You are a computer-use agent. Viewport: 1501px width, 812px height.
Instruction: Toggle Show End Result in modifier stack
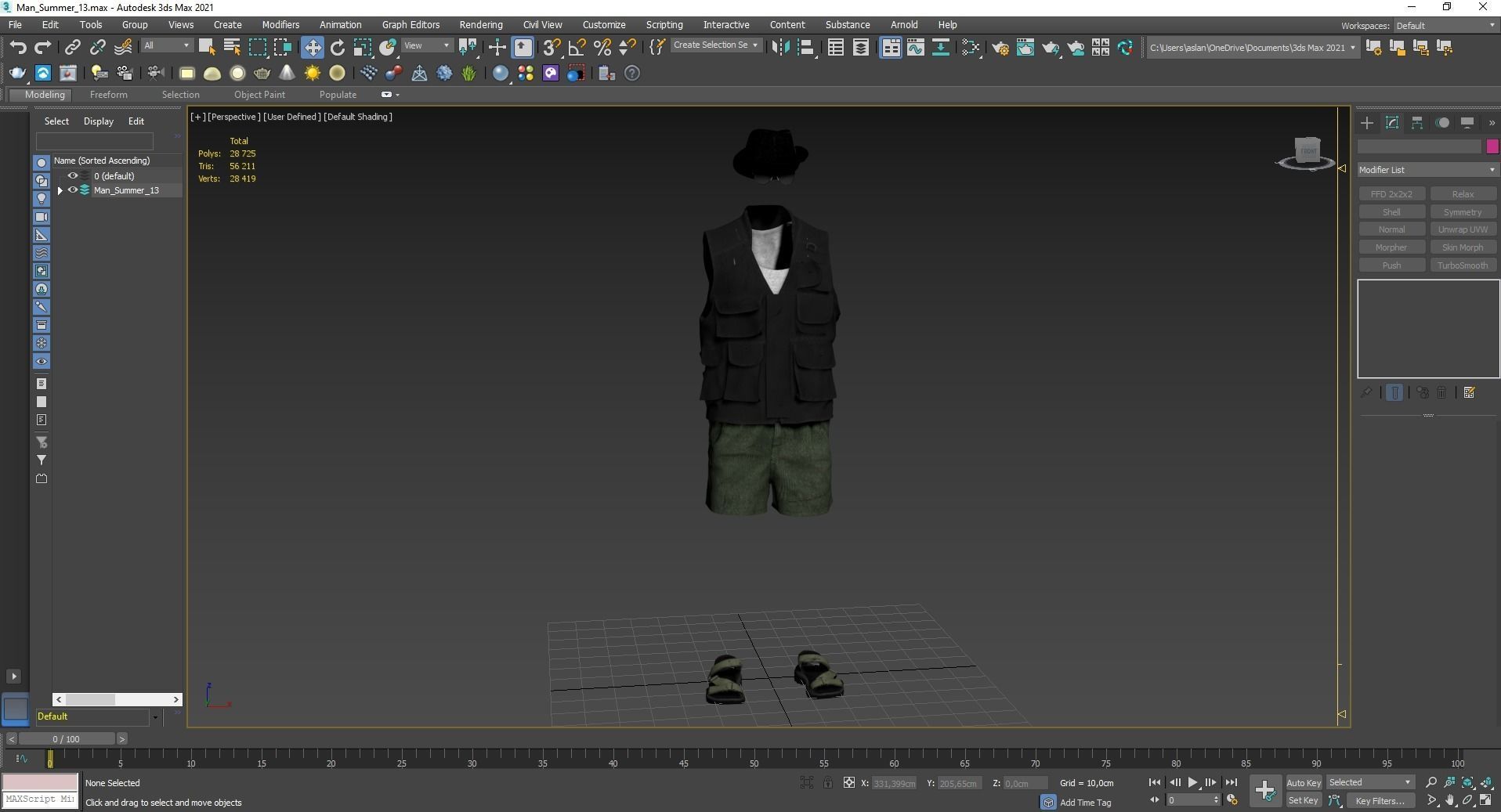pos(1394,393)
